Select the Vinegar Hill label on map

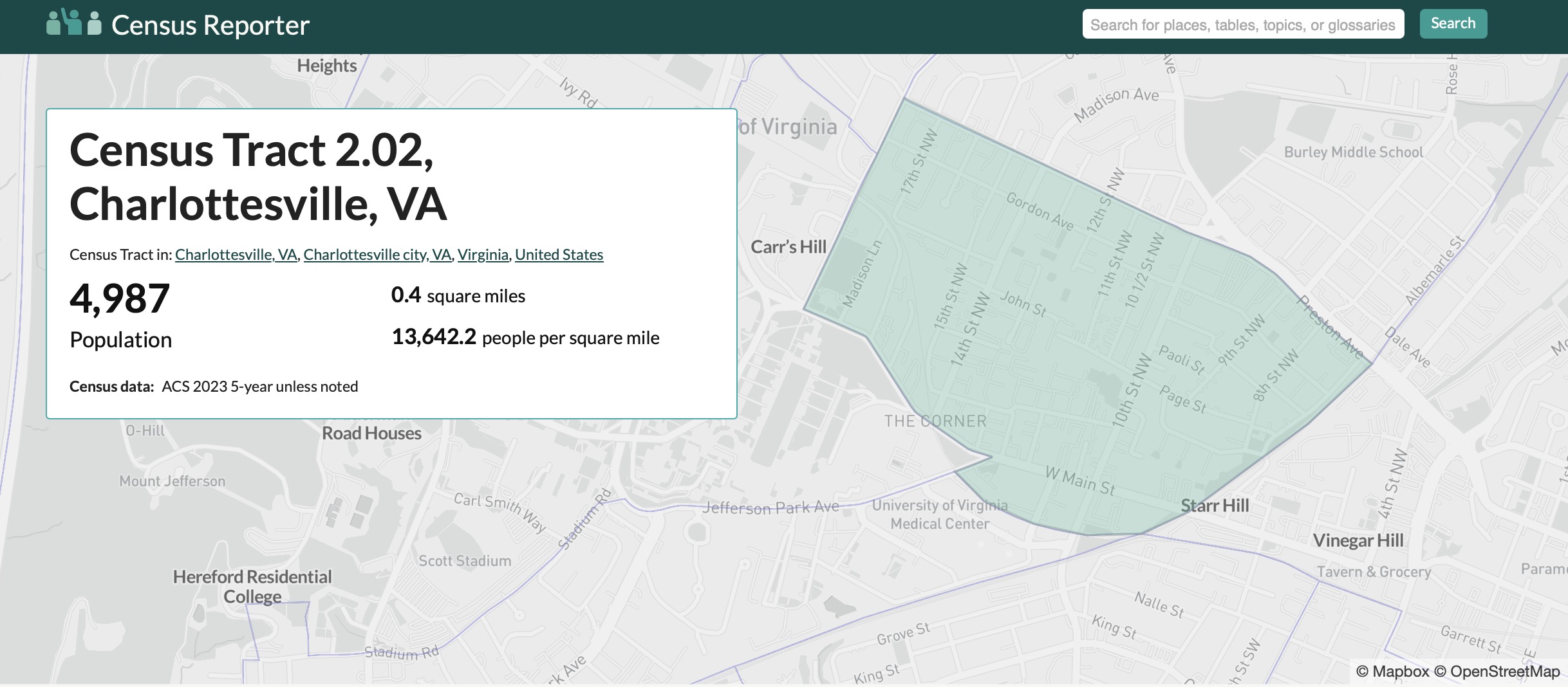click(1358, 540)
